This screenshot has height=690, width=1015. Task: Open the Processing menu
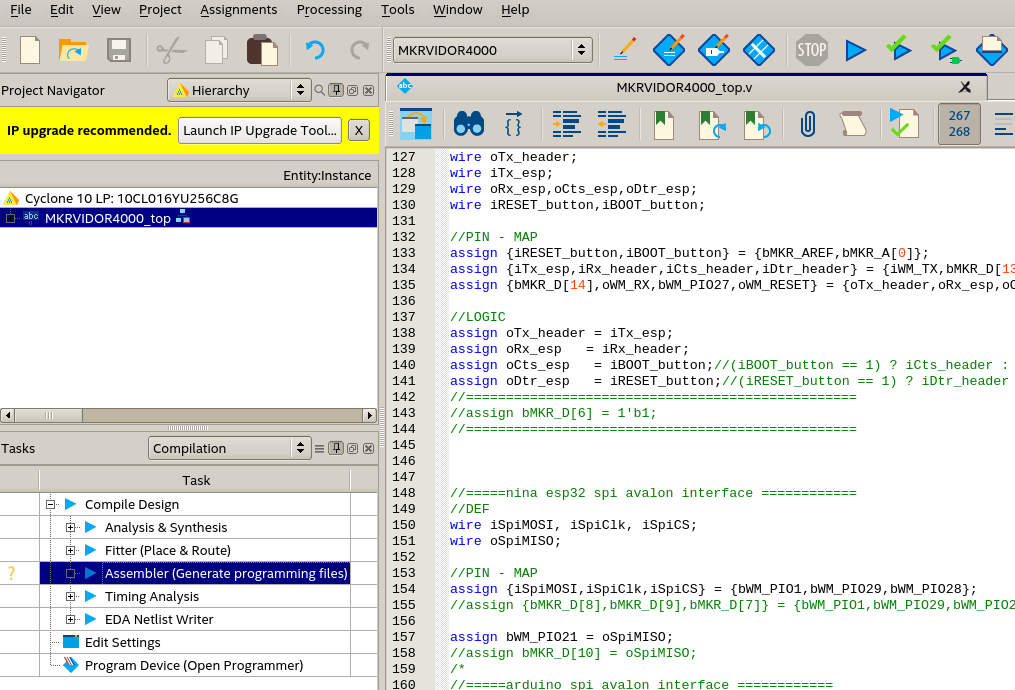click(329, 10)
